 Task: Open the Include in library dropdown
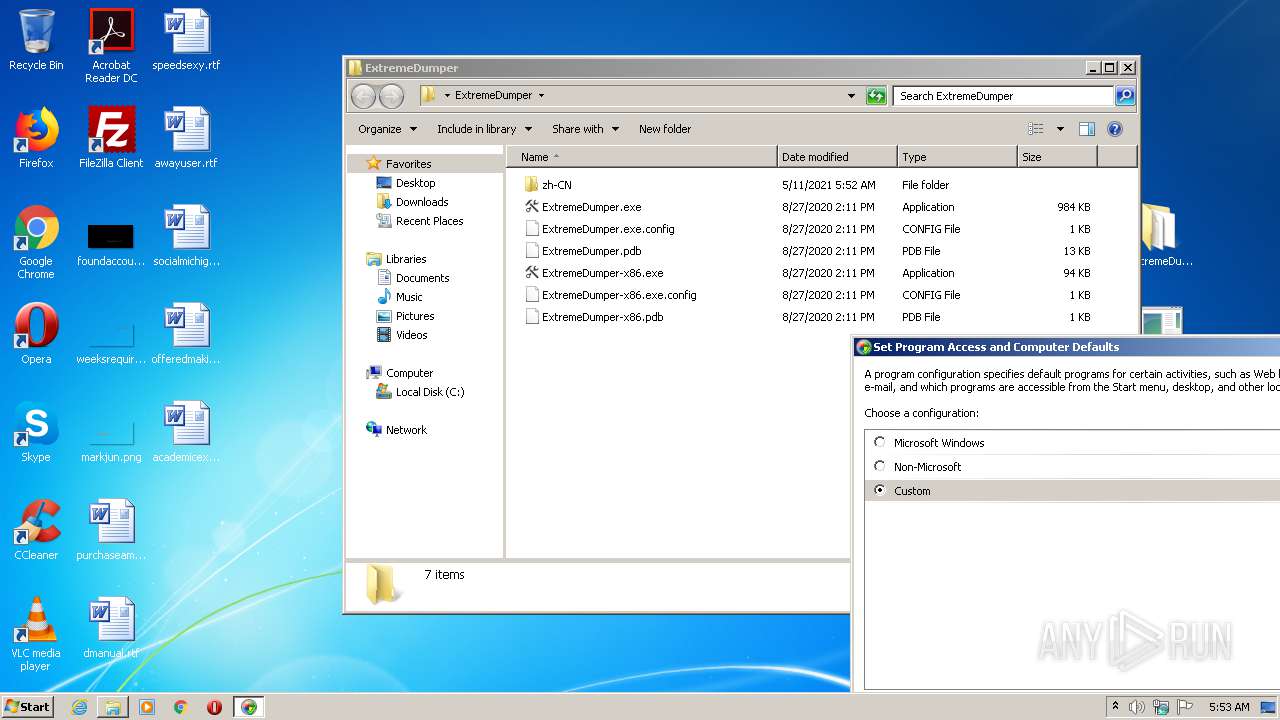484,129
